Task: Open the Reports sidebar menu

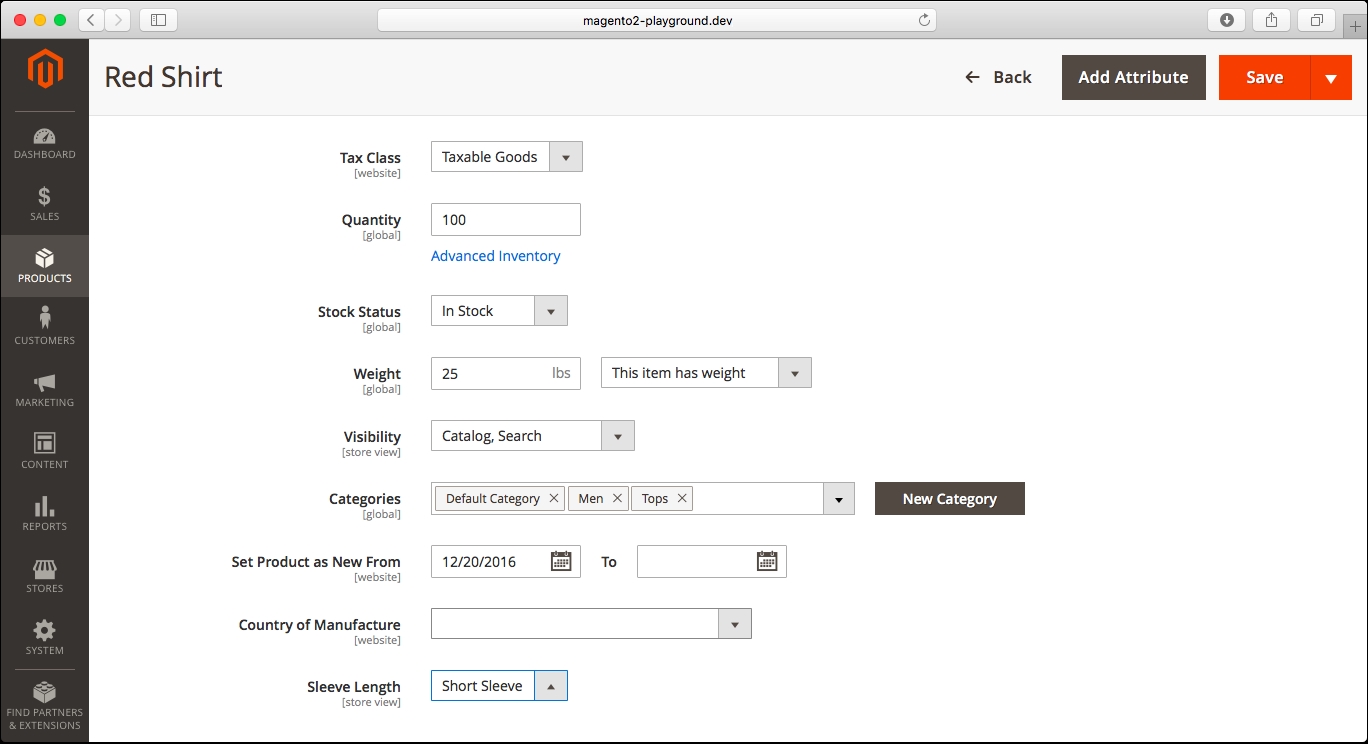Action: point(44,514)
